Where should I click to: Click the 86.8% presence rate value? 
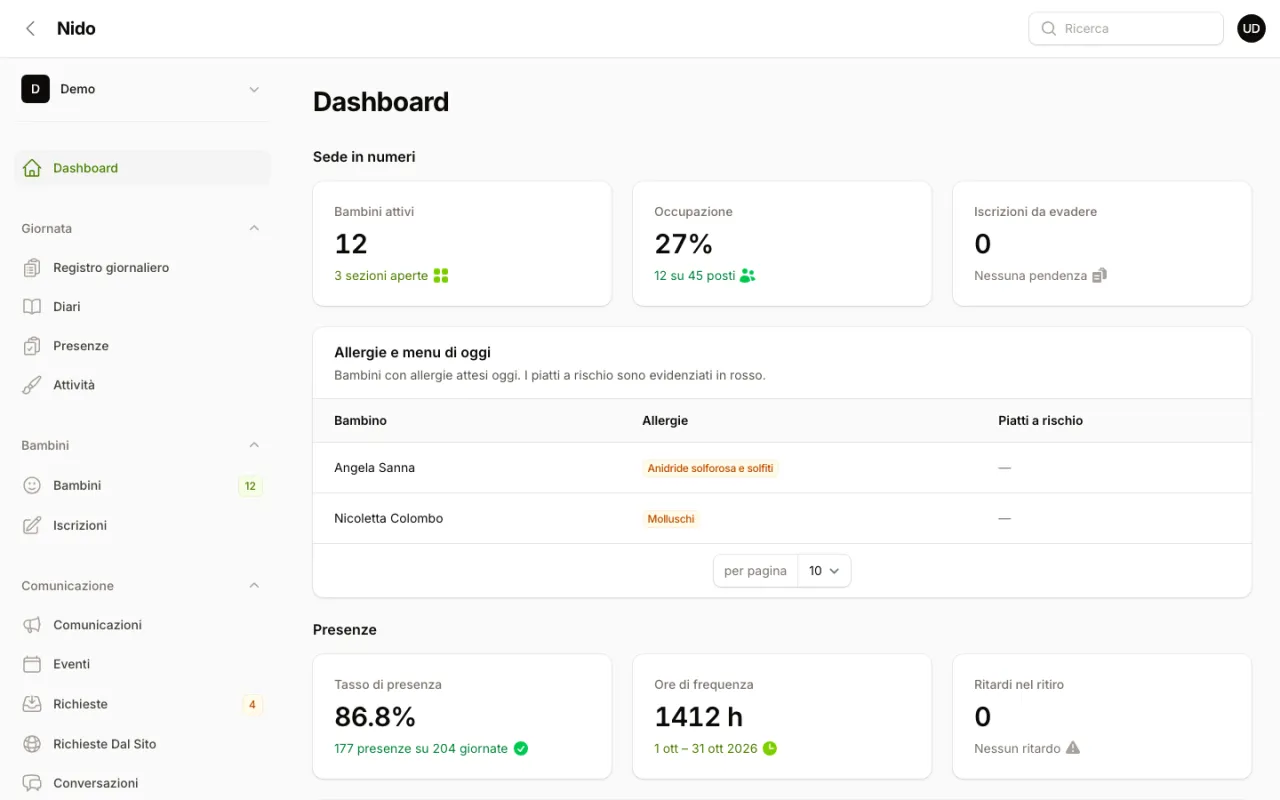tap(375, 717)
